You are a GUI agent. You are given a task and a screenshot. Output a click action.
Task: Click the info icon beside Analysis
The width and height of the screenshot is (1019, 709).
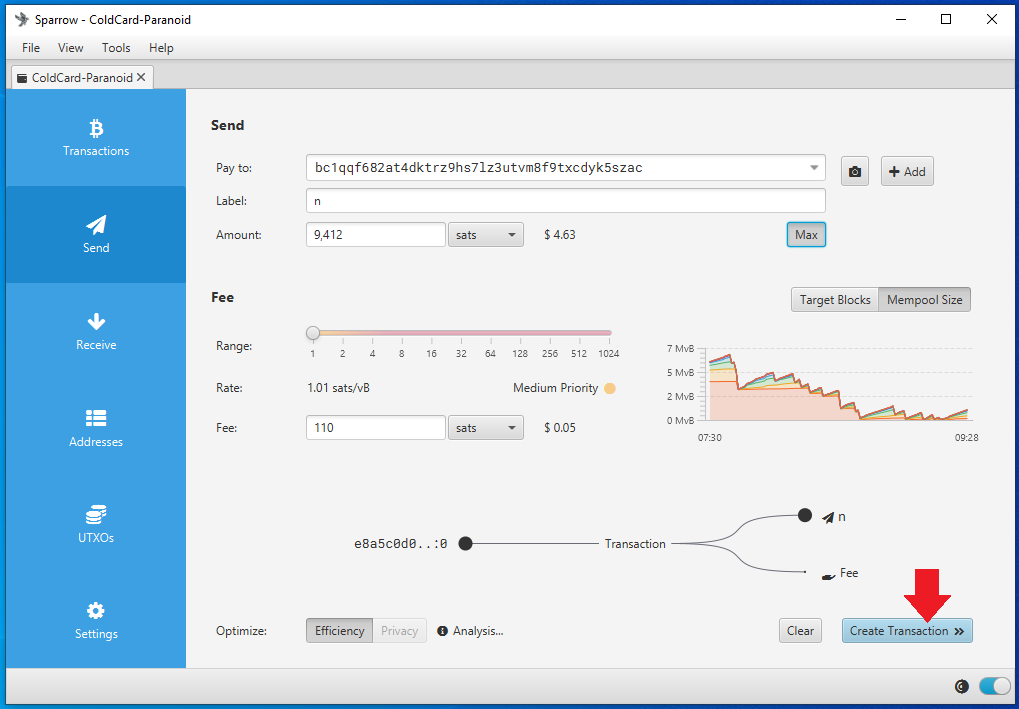443,631
